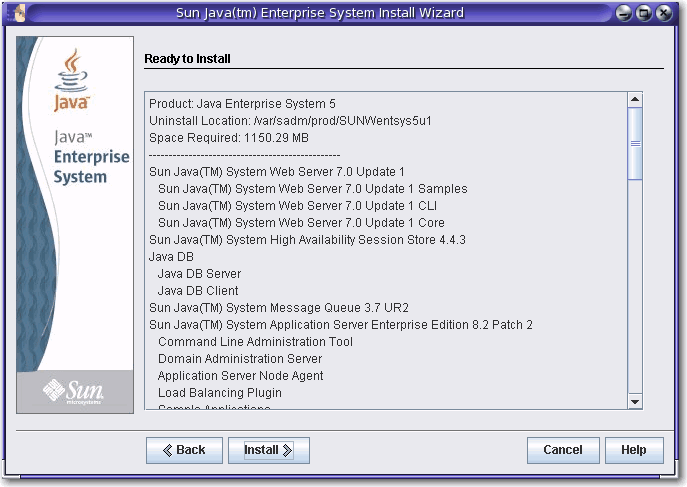Select the 'Uninstall Location' line
This screenshot has width=687, height=487.
pyautogui.click(x=290, y=121)
